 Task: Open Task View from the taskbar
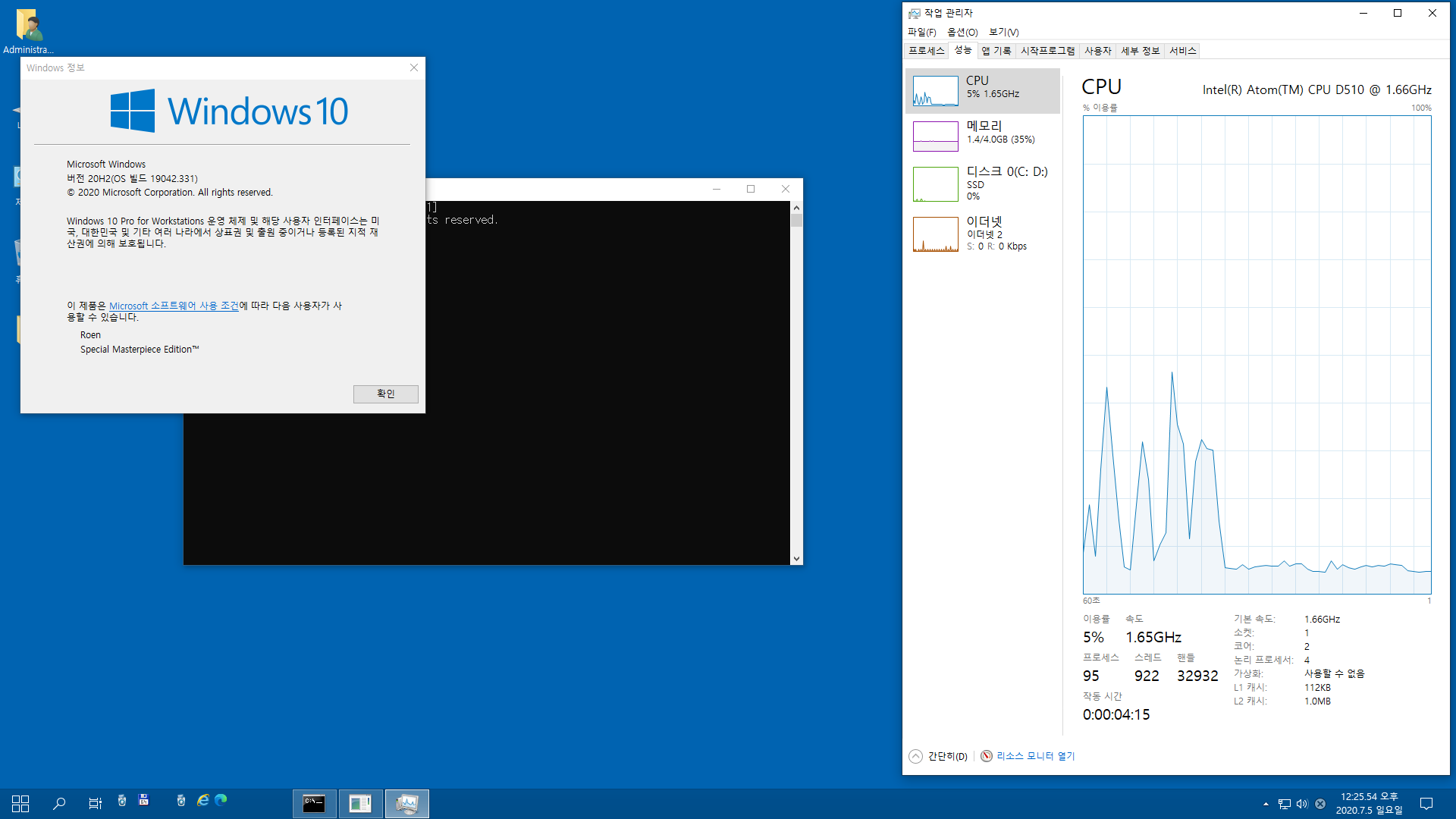(95, 804)
